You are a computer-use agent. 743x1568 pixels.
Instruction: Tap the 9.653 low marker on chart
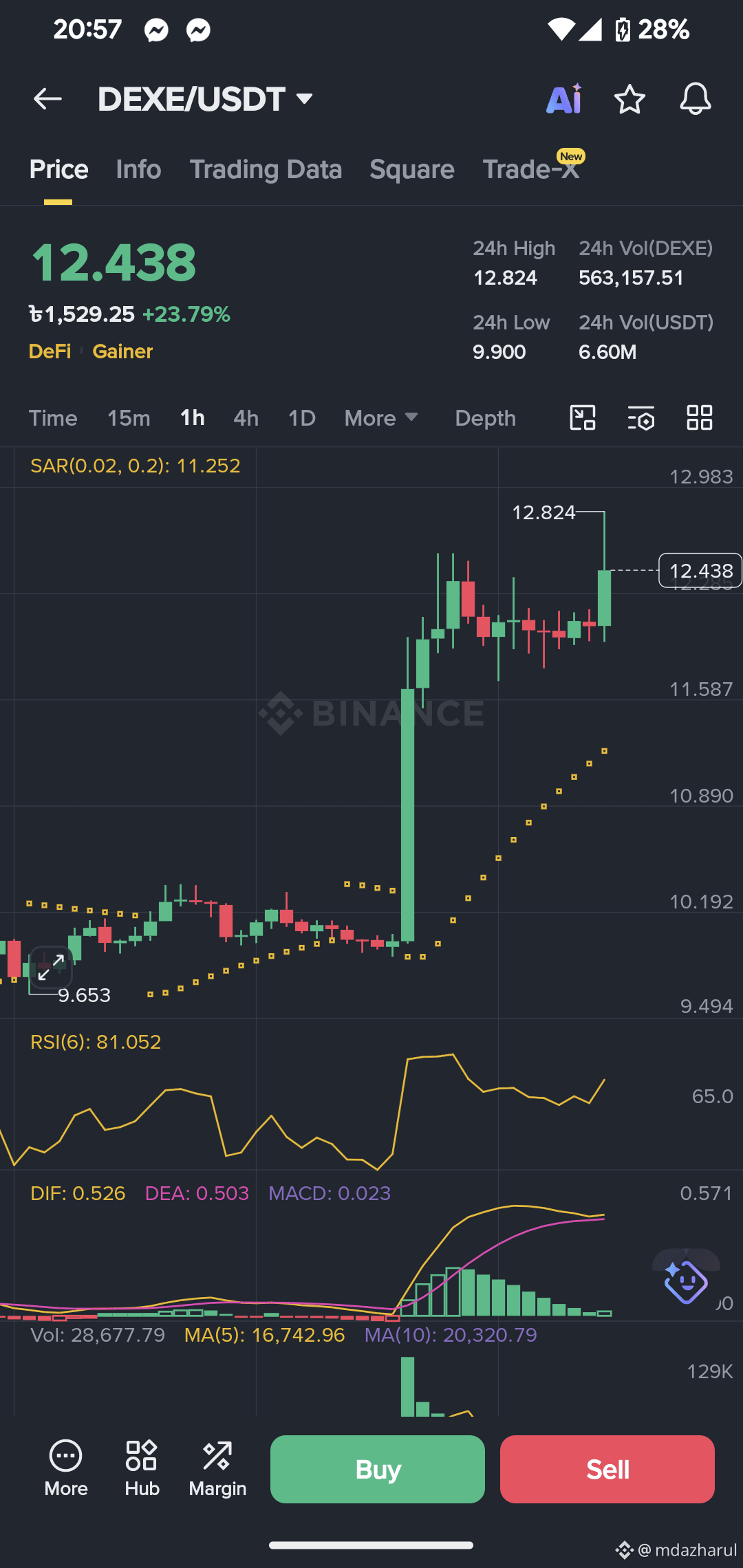coord(84,995)
